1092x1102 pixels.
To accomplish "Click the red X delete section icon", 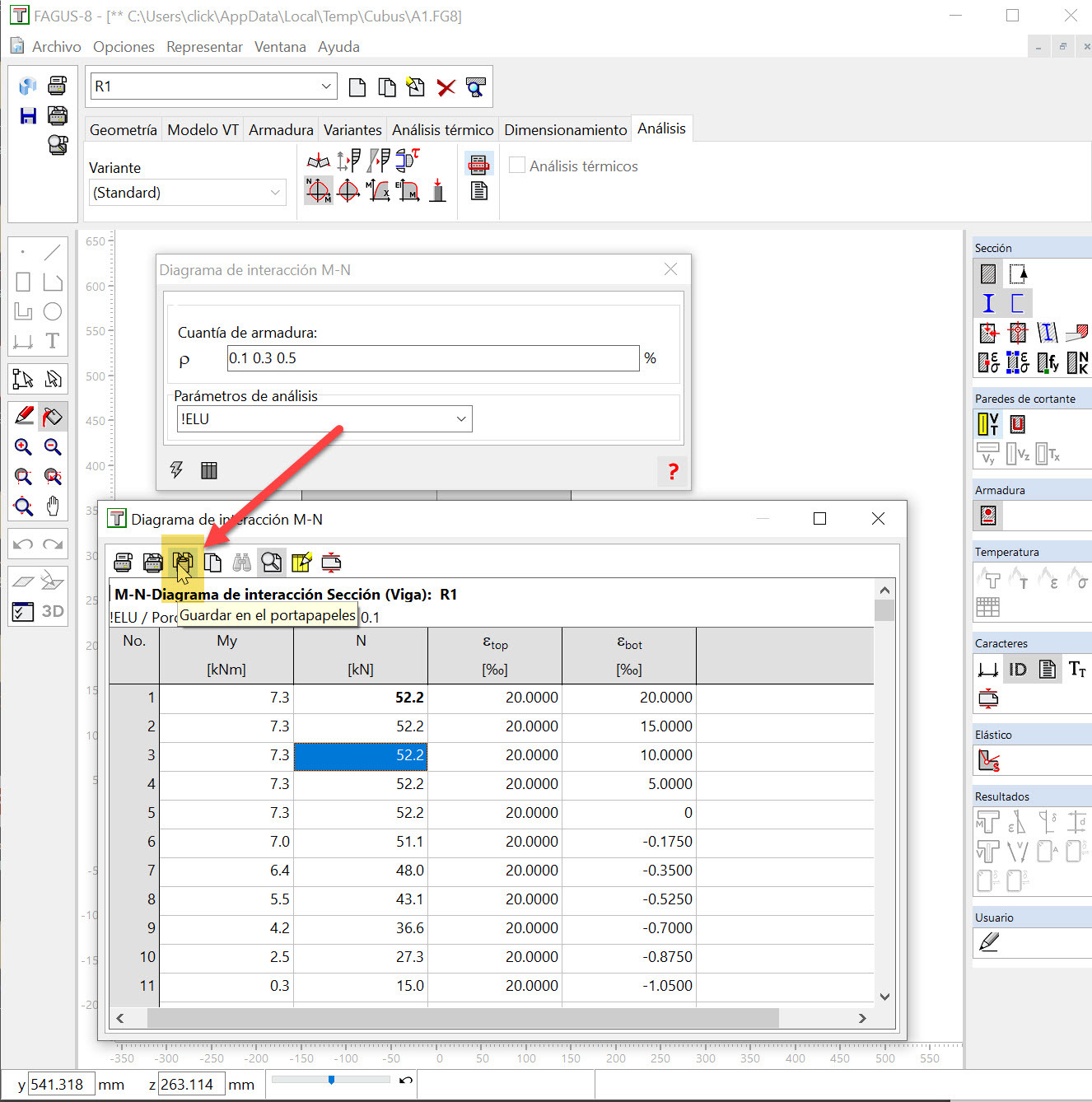I will click(446, 87).
